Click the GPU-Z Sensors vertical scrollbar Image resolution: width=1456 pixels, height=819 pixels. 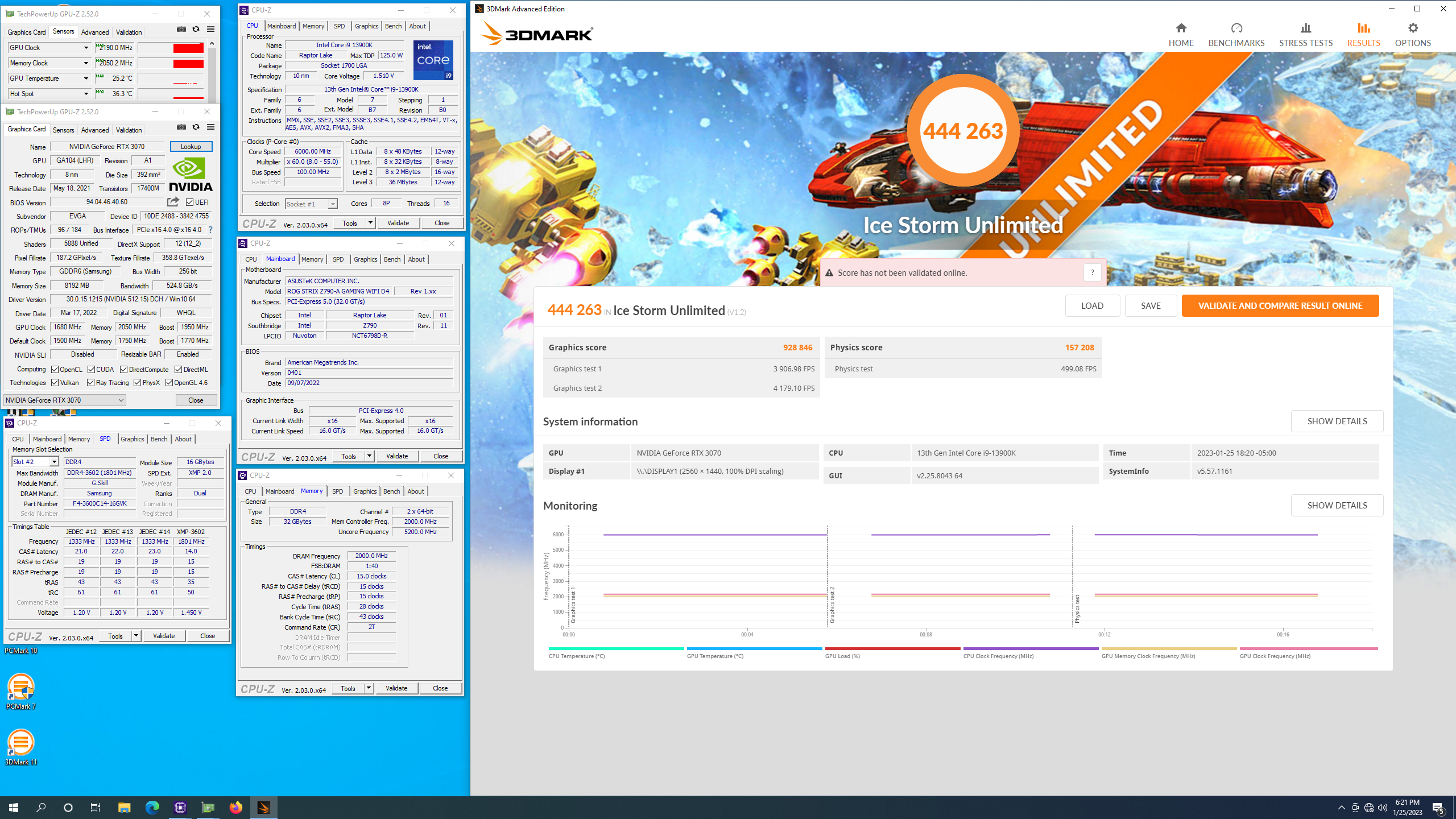tap(212, 71)
